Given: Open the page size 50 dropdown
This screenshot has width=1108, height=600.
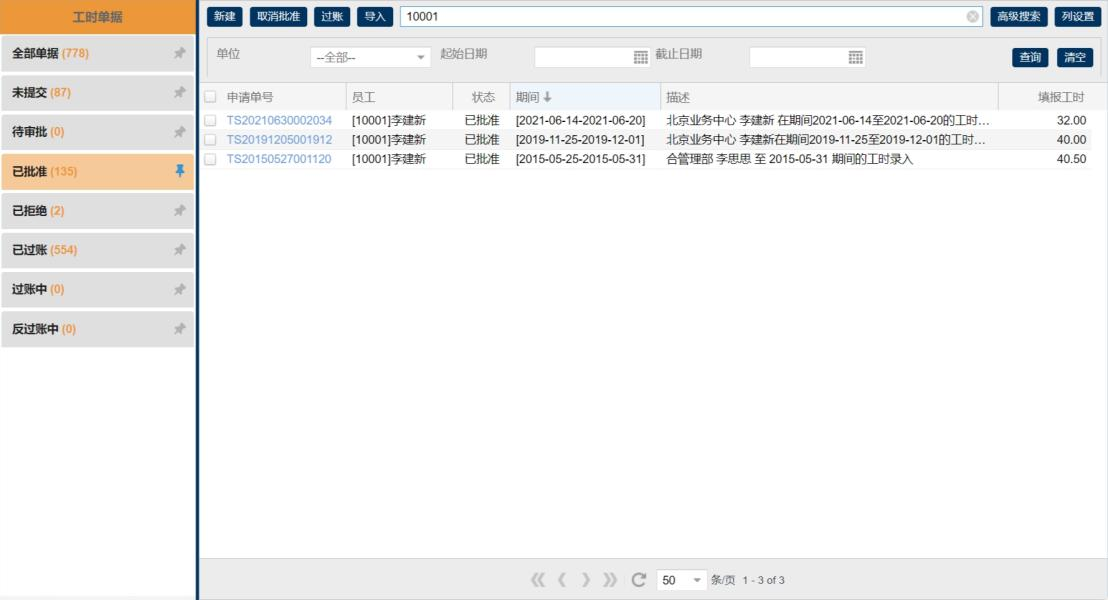Looking at the screenshot, I should point(697,580).
